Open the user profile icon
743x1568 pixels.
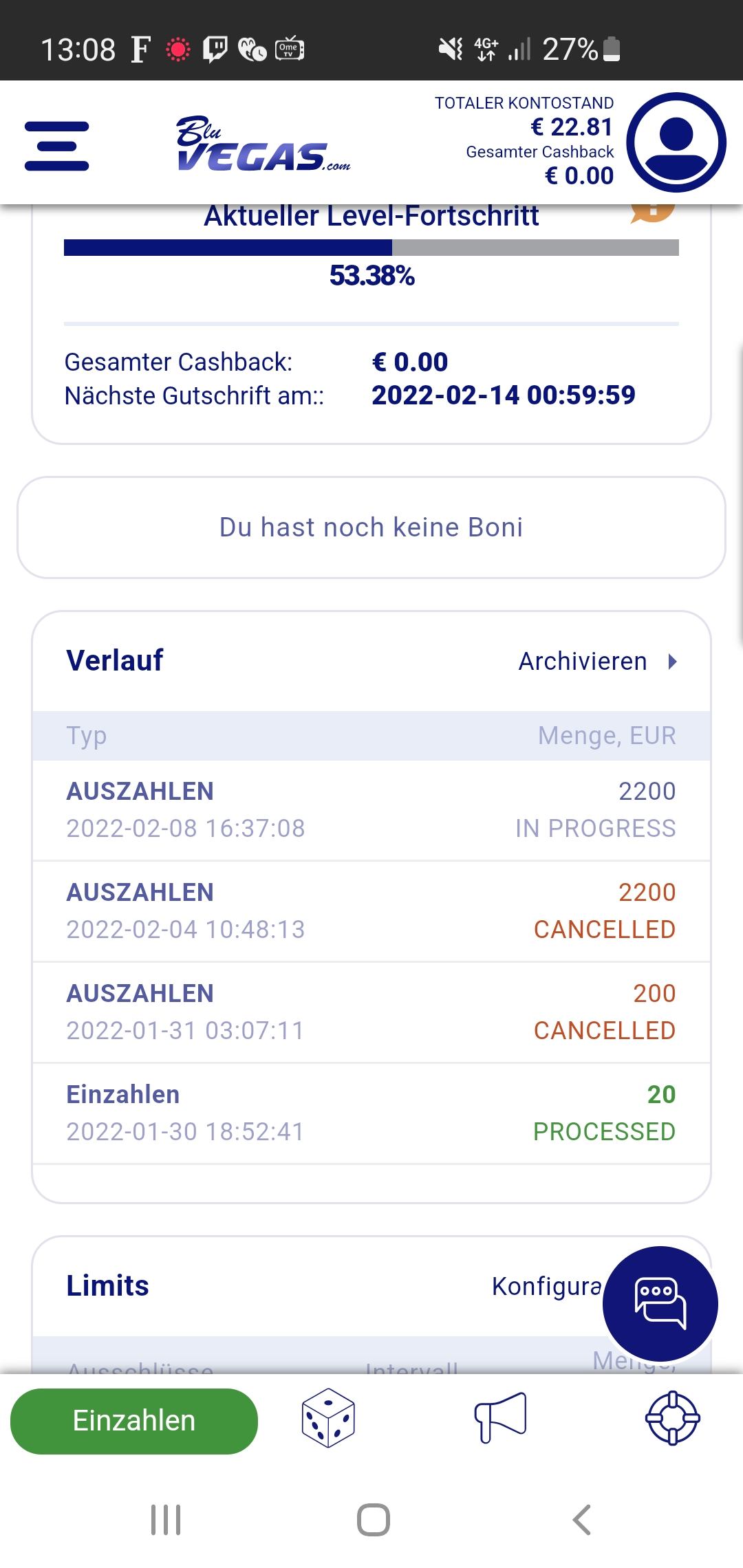coord(677,143)
